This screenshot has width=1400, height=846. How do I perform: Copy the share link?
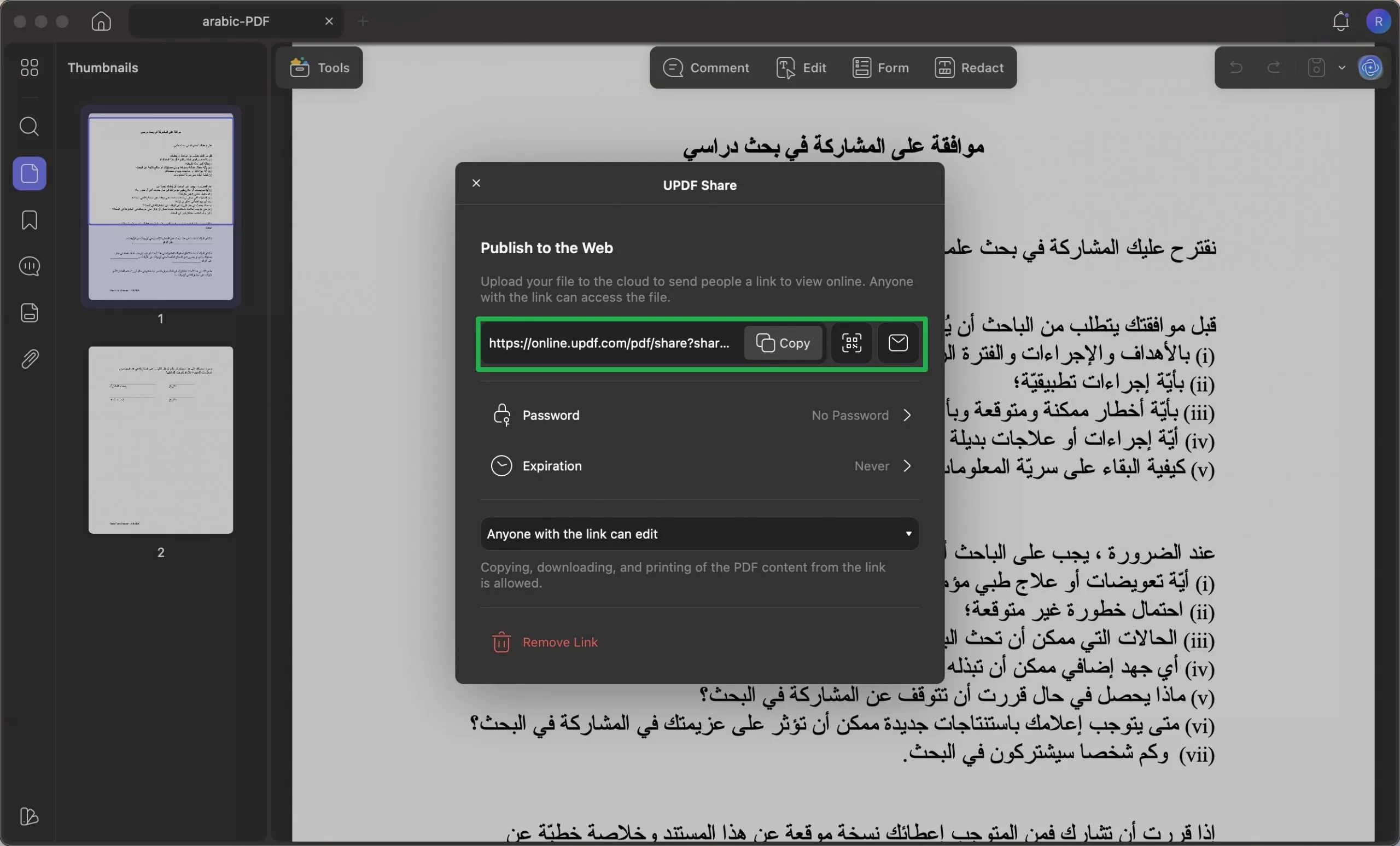pyautogui.click(x=783, y=342)
